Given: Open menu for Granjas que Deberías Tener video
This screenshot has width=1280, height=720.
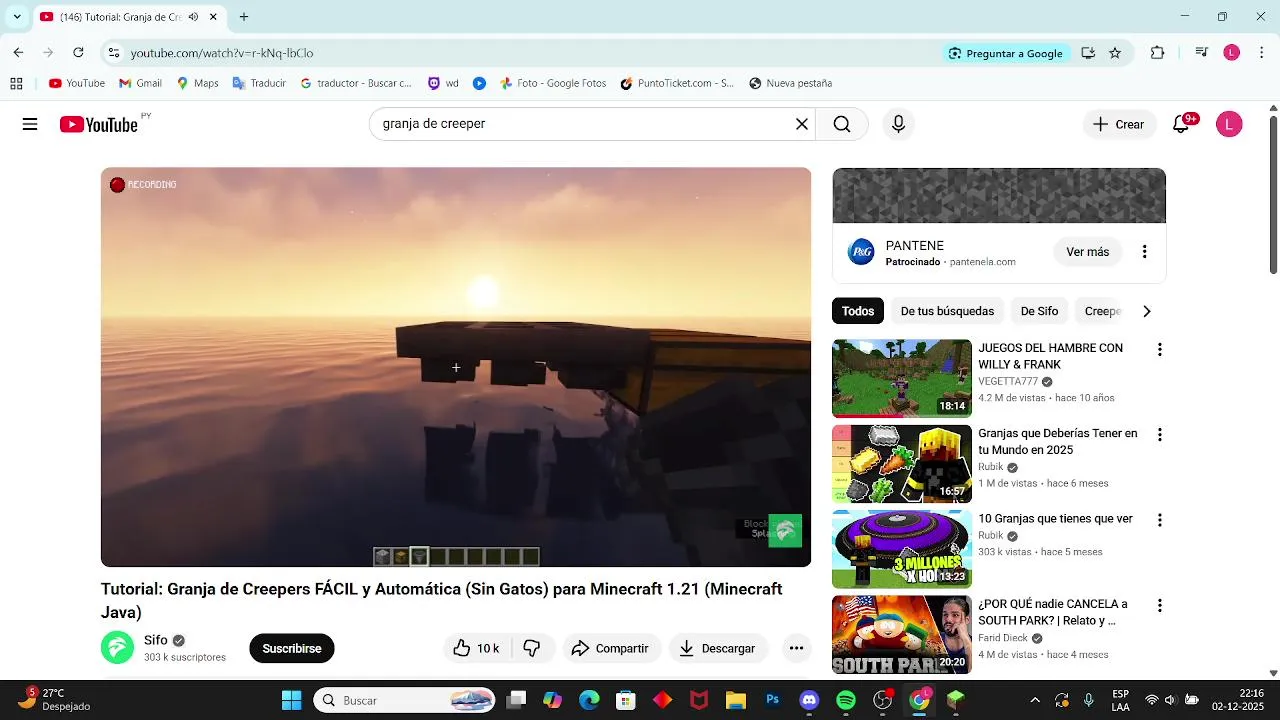Looking at the screenshot, I should [x=1160, y=435].
